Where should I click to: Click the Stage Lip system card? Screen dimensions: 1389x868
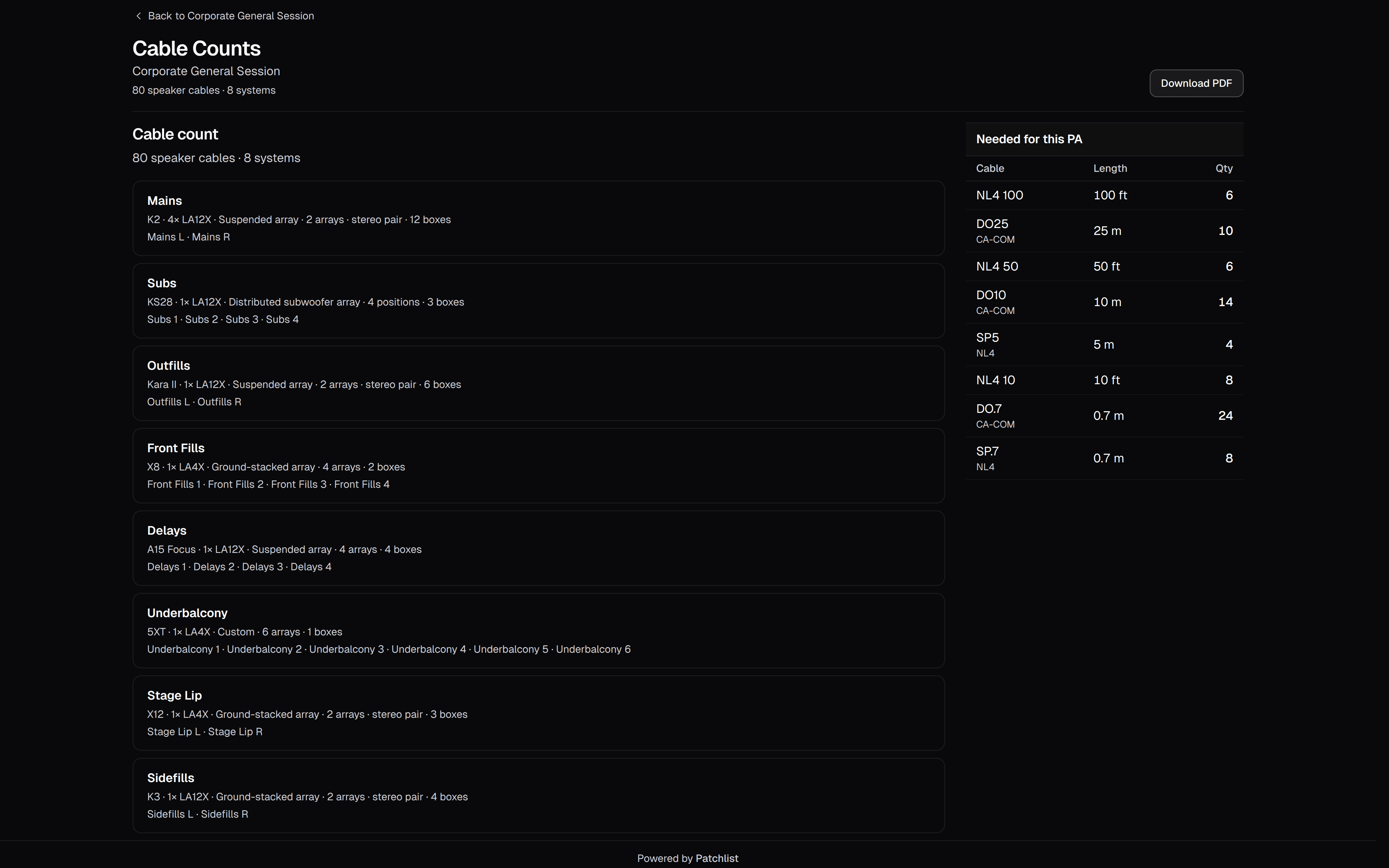pos(538,713)
